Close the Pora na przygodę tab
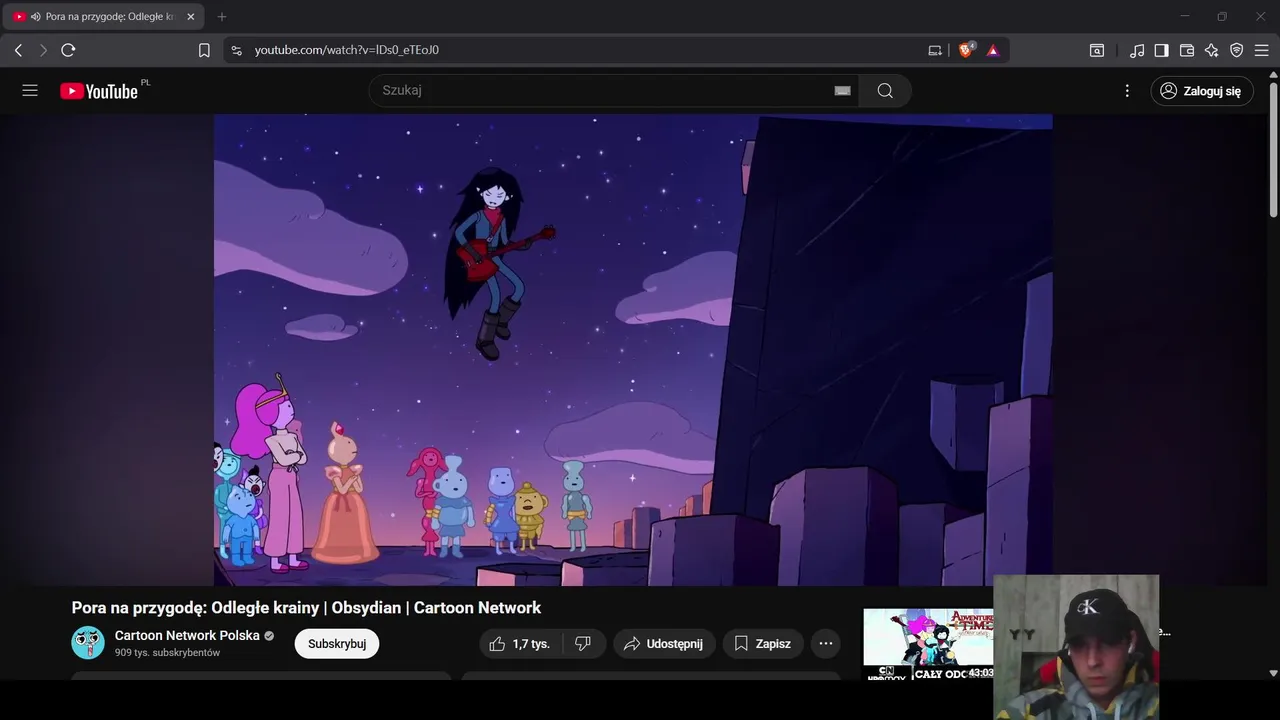 click(x=191, y=17)
